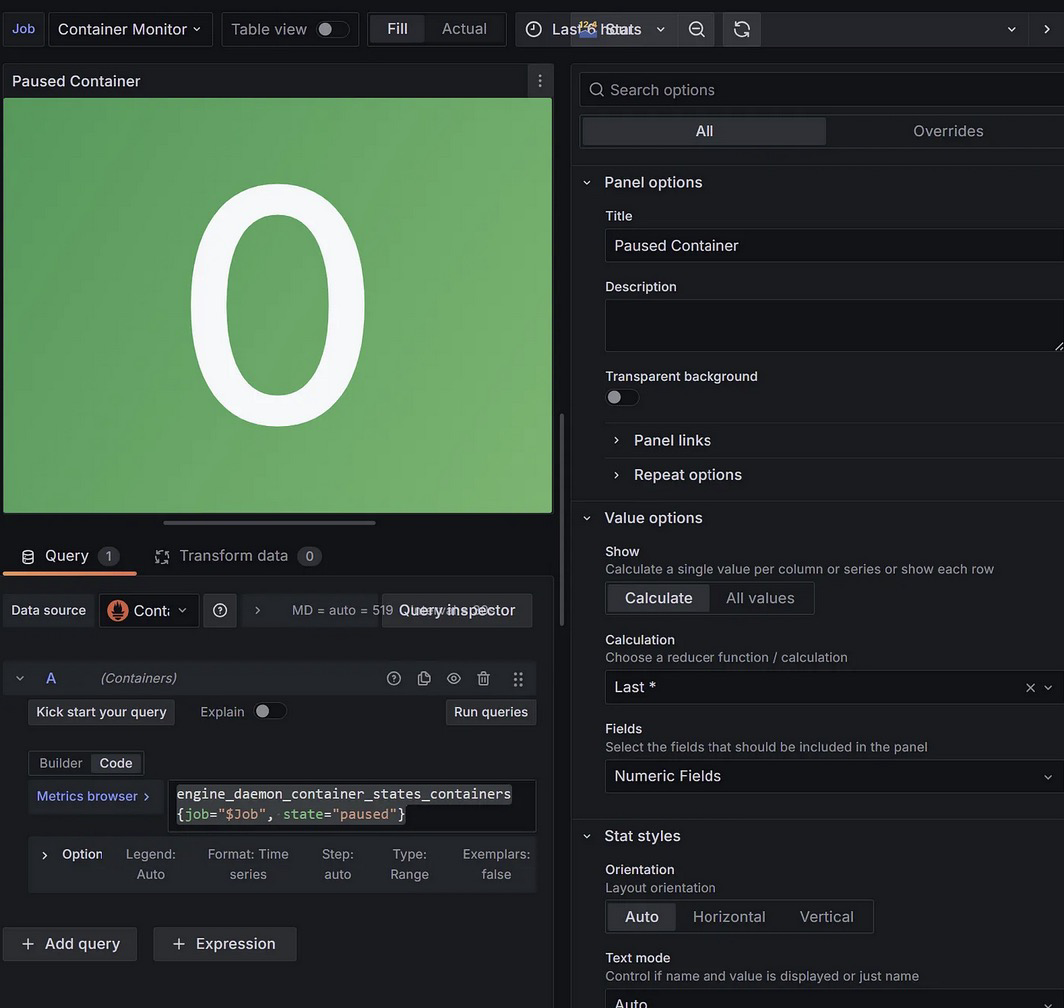Switch to Code query mode
The width and height of the screenshot is (1064, 1008).
click(x=116, y=763)
